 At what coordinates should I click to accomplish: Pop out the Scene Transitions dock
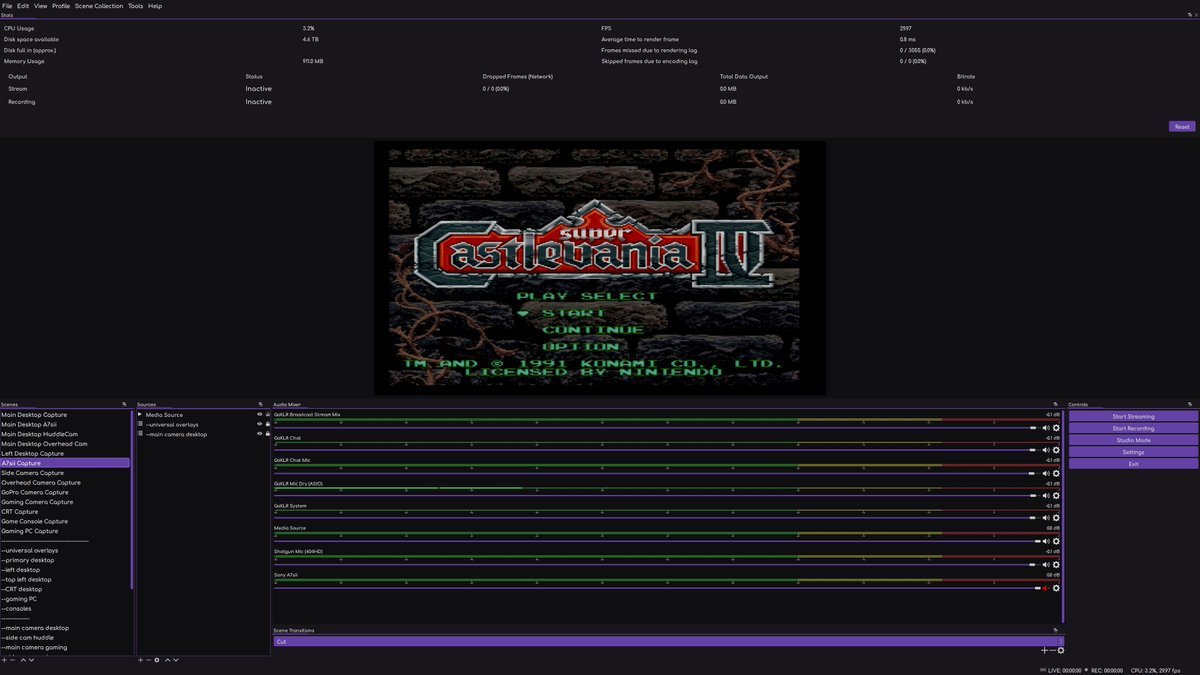(x=1056, y=630)
